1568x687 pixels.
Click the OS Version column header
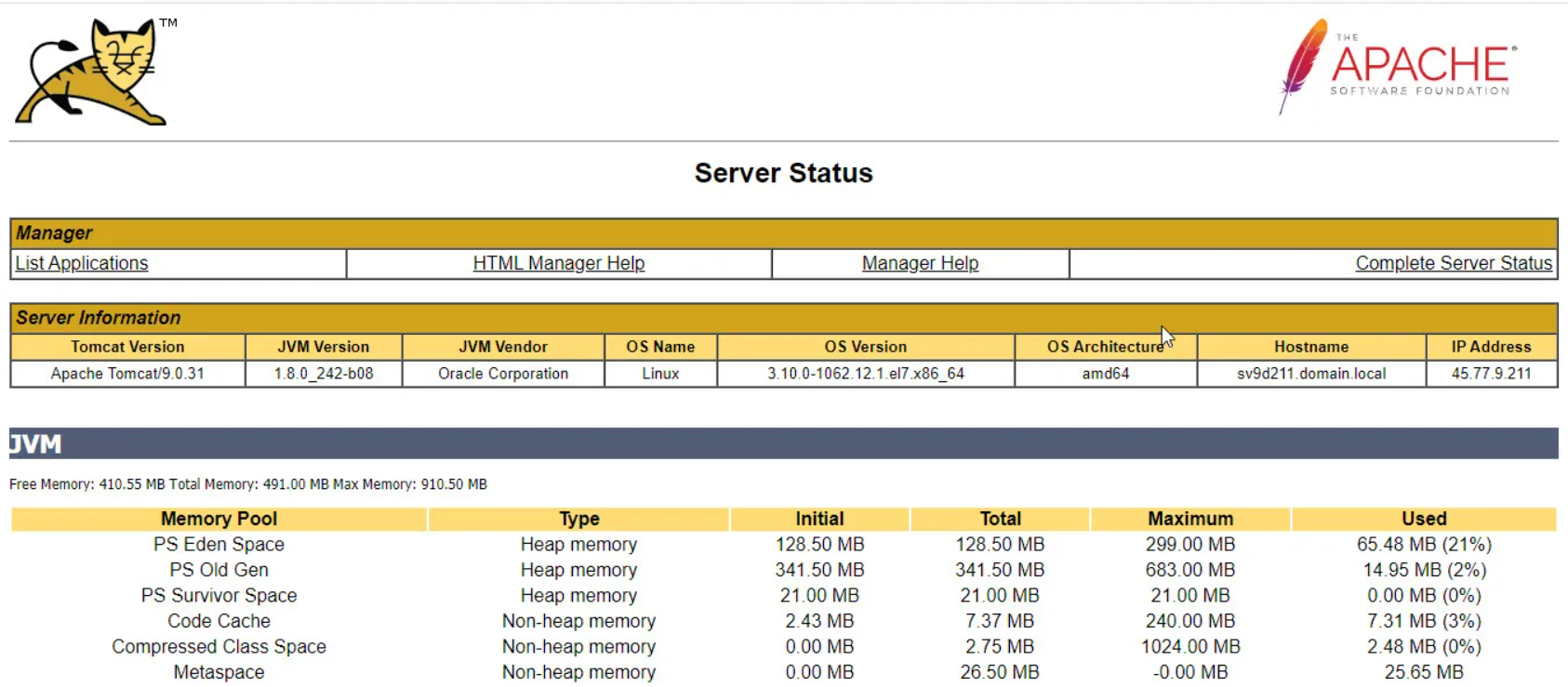pos(865,347)
